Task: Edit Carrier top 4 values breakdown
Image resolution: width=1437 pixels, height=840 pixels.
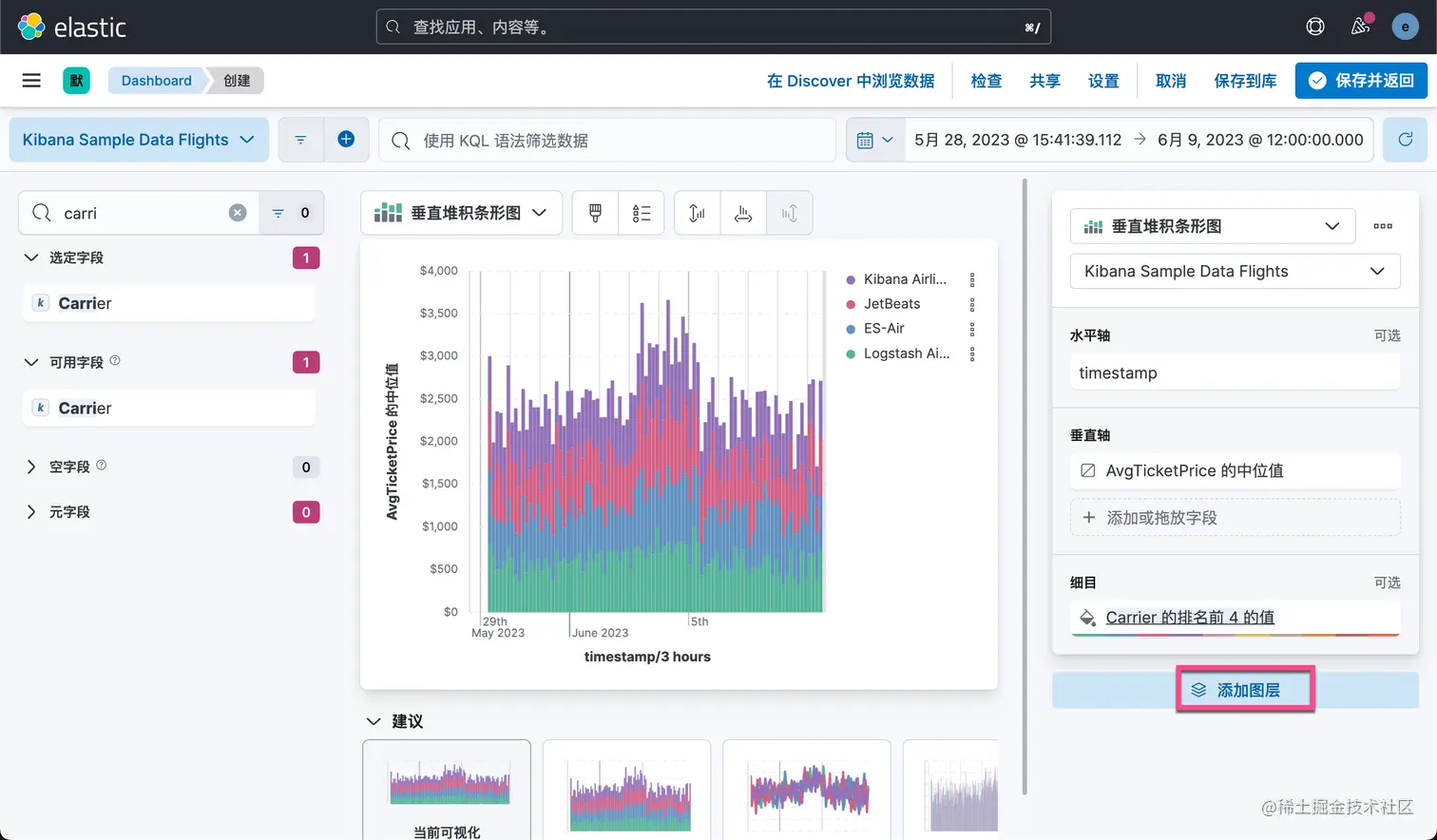Action: click(x=1235, y=618)
